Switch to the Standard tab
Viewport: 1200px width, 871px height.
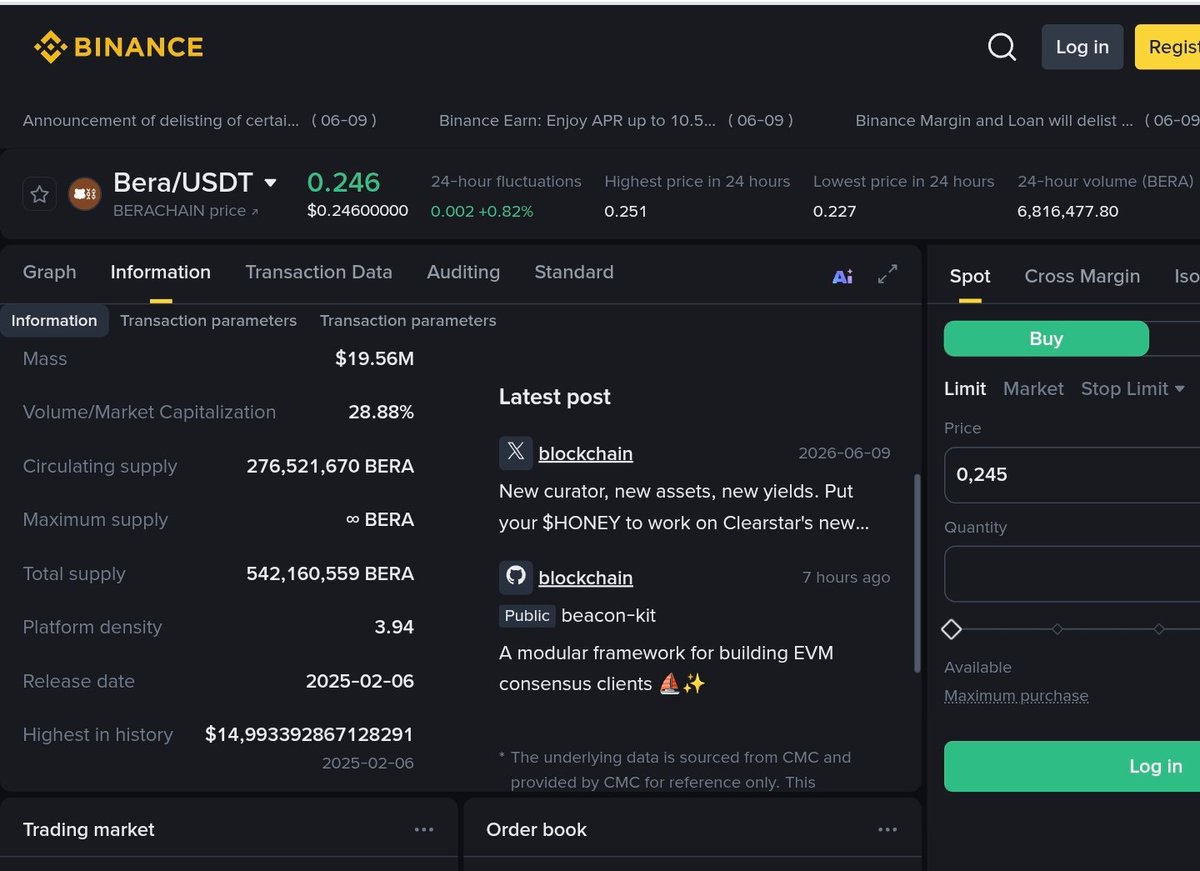[x=574, y=272]
